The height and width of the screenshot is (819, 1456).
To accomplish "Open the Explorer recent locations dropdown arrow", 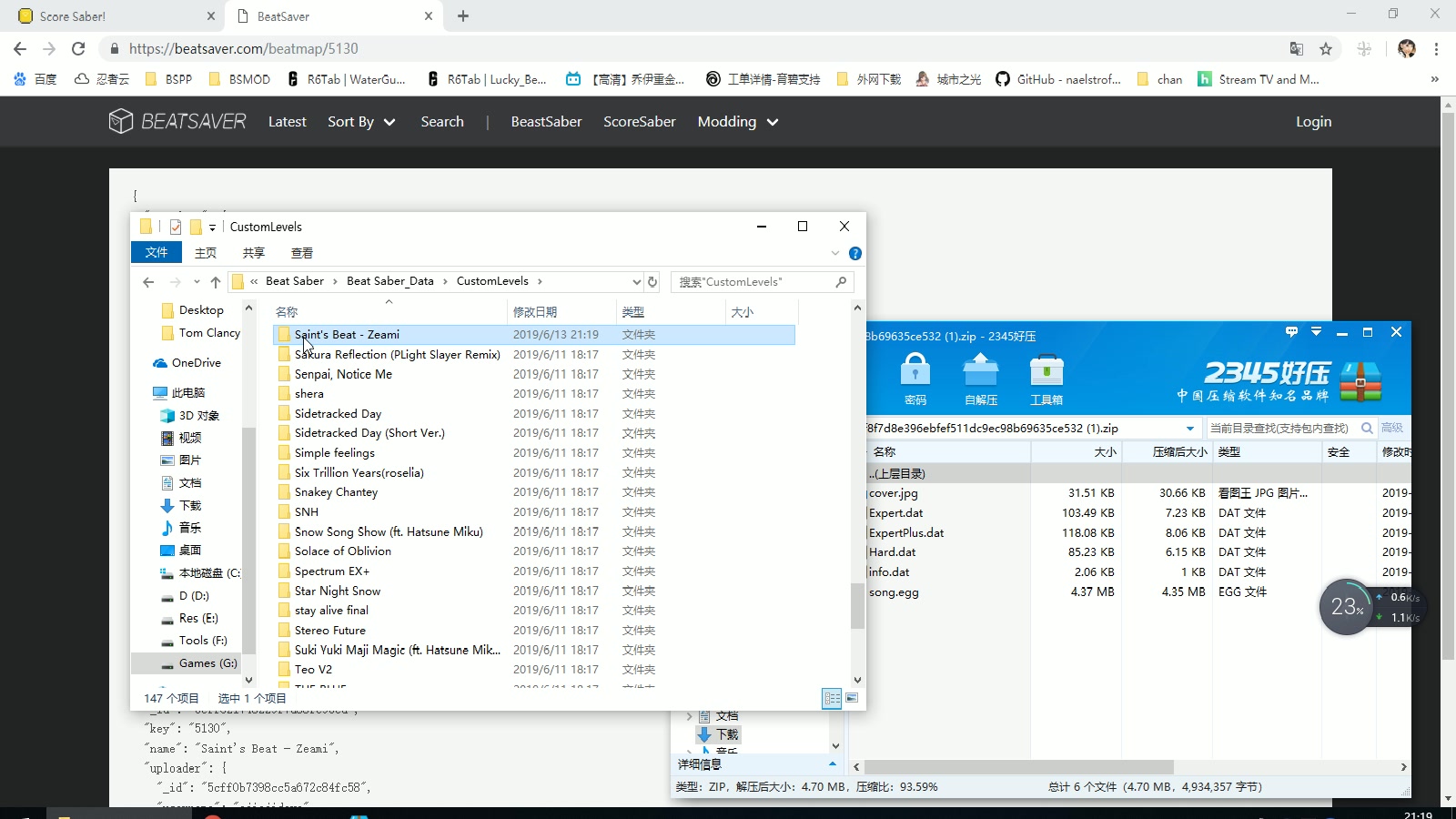I will pyautogui.click(x=197, y=282).
